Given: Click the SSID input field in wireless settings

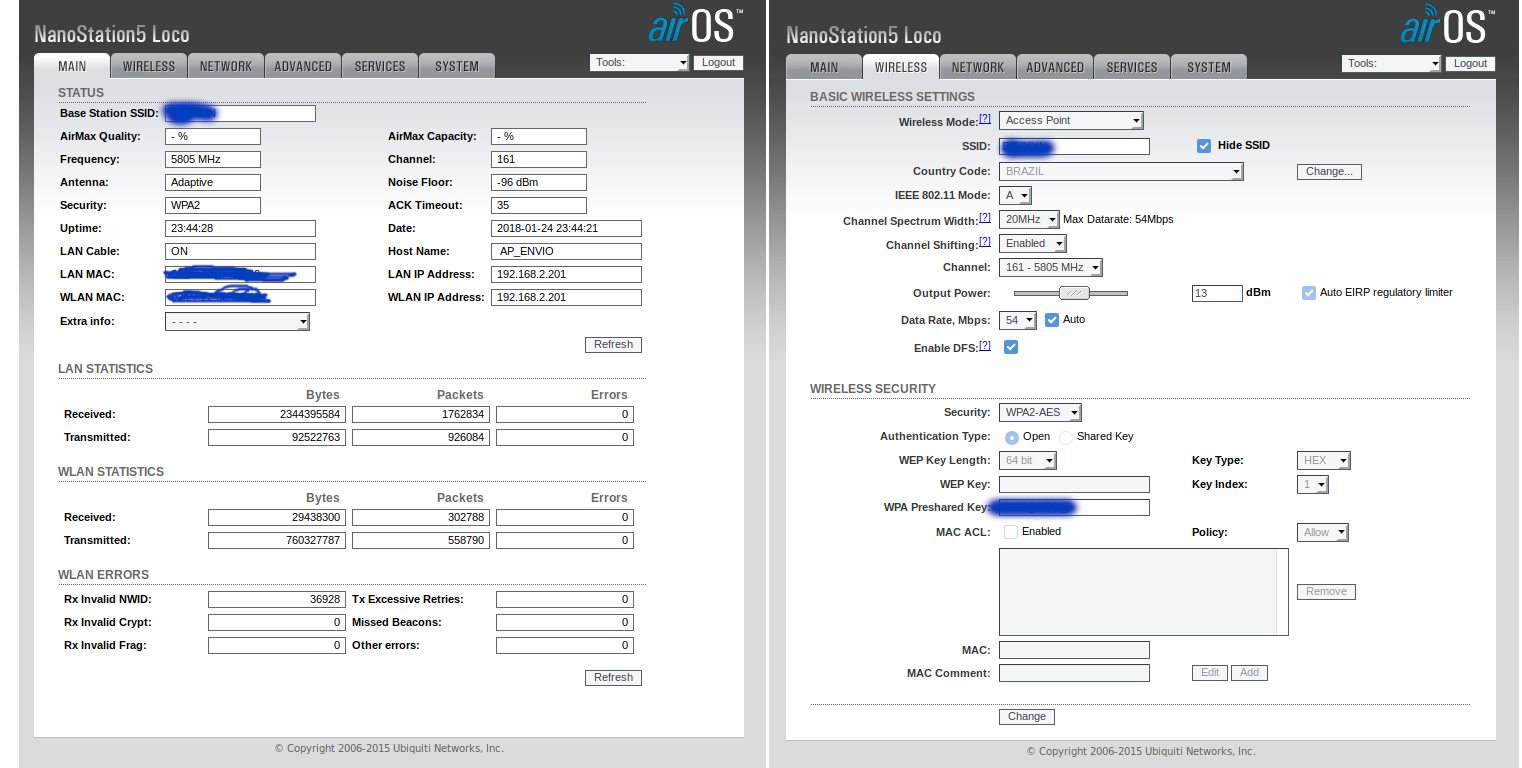Looking at the screenshot, I should [1074, 147].
